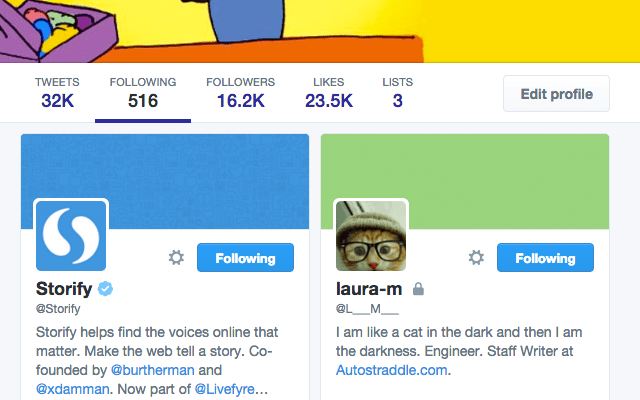Open laura-m's cat avatar picture

click(371, 236)
